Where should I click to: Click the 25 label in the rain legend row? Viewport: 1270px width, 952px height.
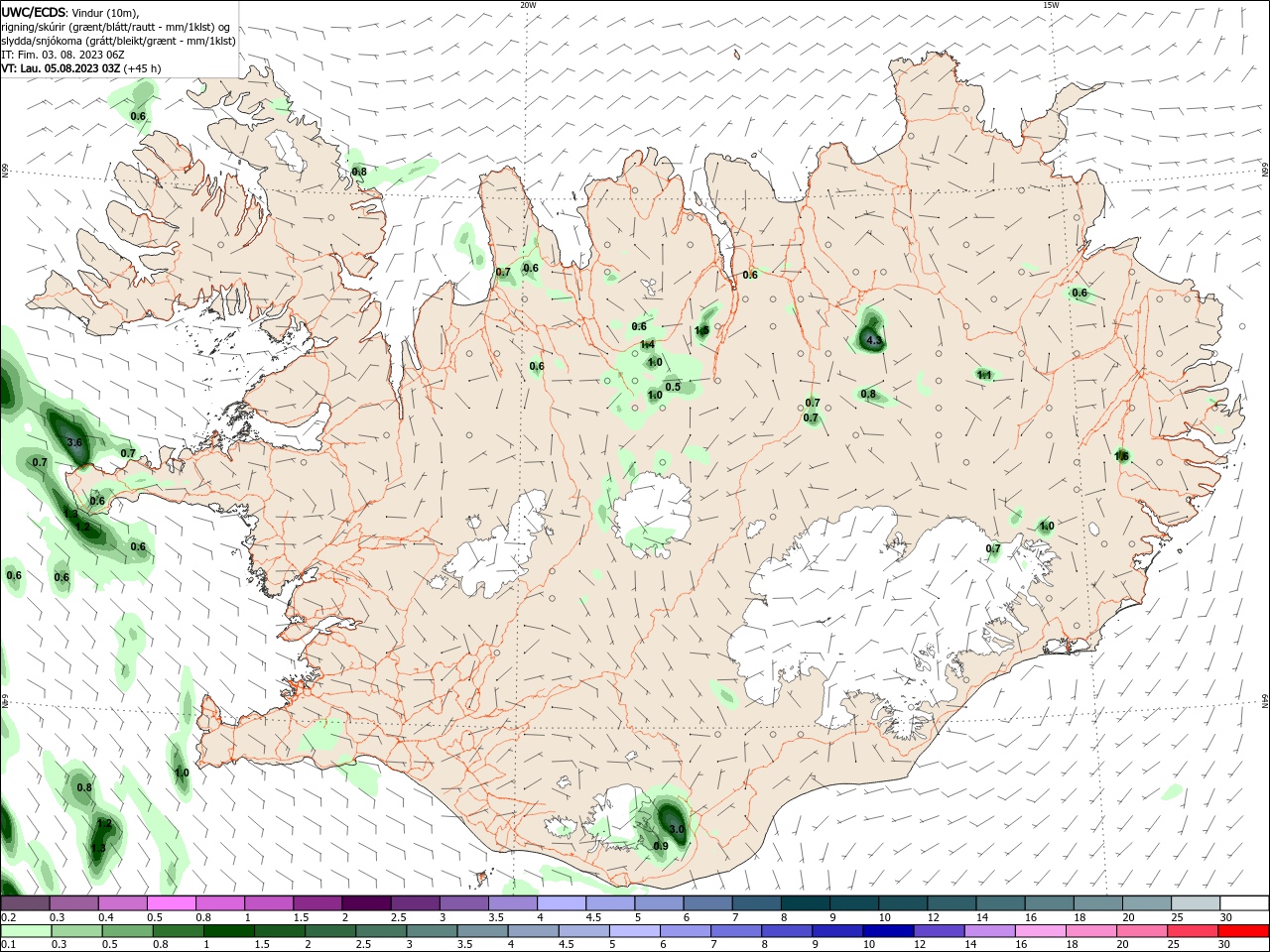[1174, 945]
